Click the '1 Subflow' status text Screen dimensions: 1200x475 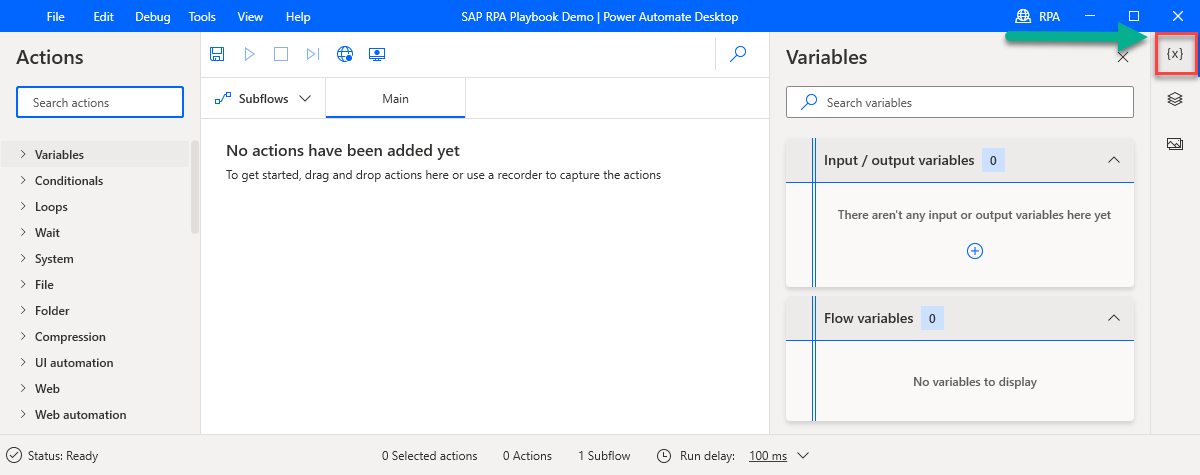[604, 456]
